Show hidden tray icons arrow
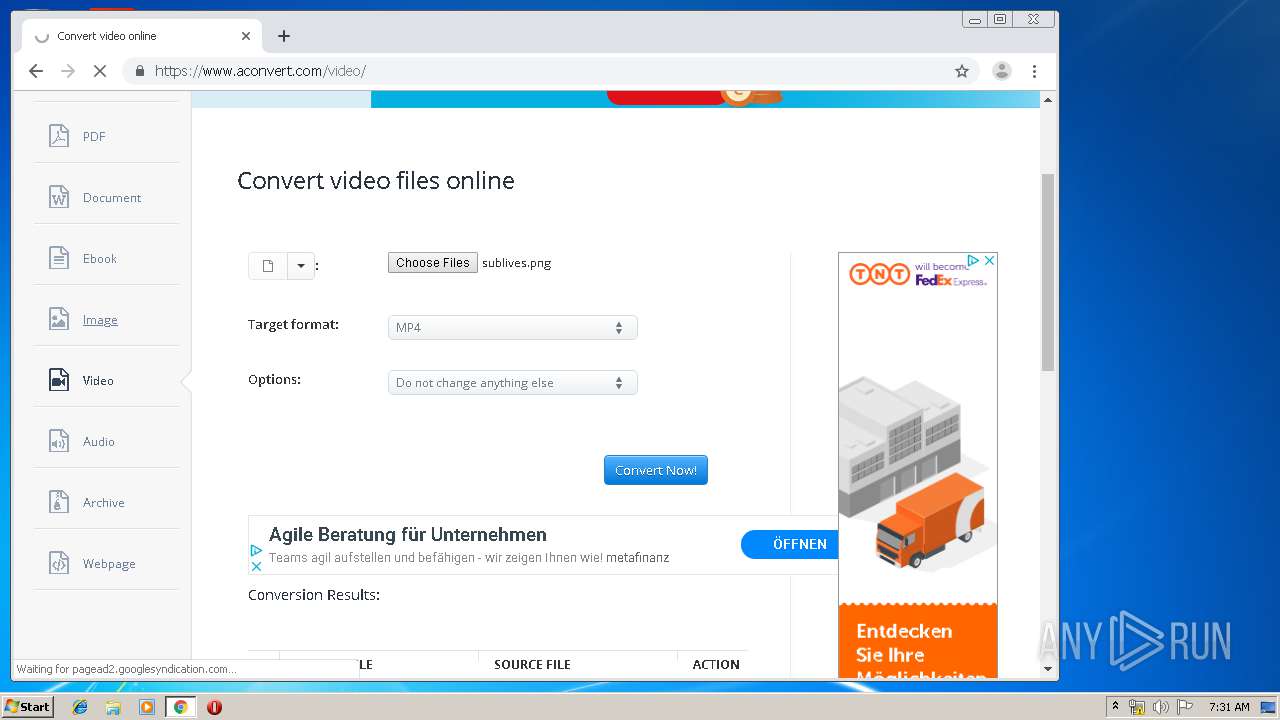 pos(1115,707)
